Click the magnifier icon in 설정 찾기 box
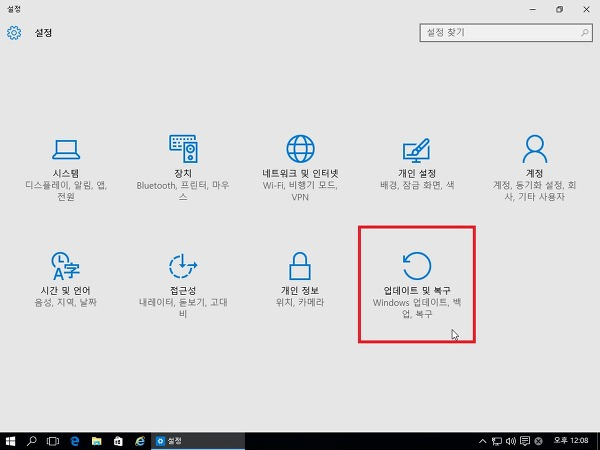 [584, 33]
